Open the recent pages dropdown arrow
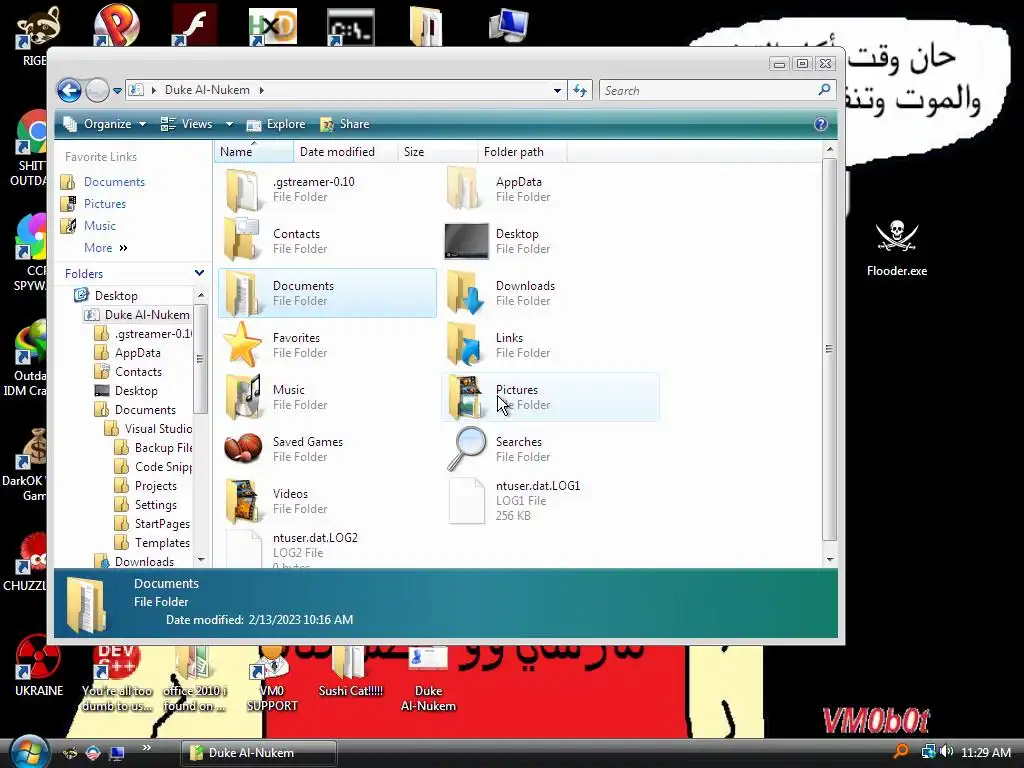Screen dimensions: 1024x768 tap(118, 91)
